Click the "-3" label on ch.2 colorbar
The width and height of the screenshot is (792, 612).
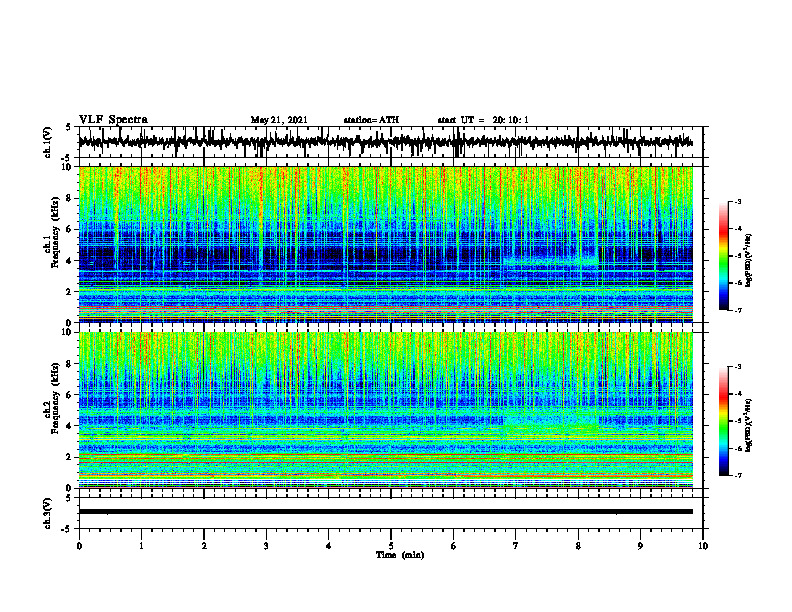(x=738, y=367)
